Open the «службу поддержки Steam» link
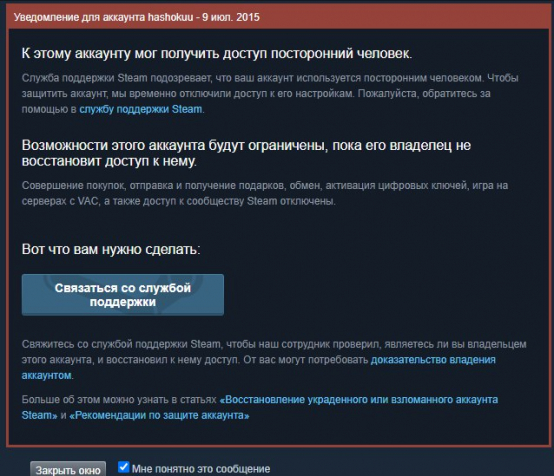Image resolution: width=554 pixels, height=476 pixels. (141, 109)
